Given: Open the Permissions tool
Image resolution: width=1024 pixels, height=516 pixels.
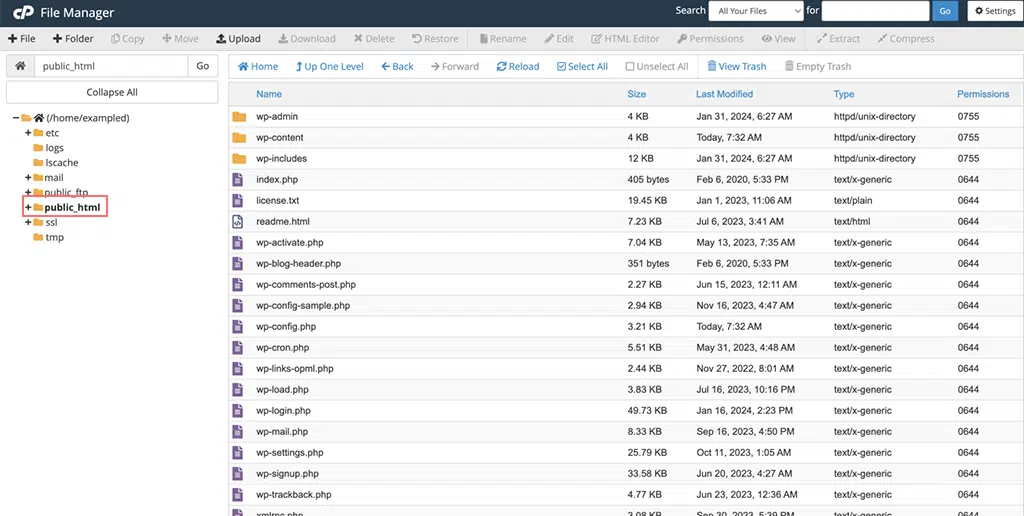Looking at the screenshot, I should point(711,39).
